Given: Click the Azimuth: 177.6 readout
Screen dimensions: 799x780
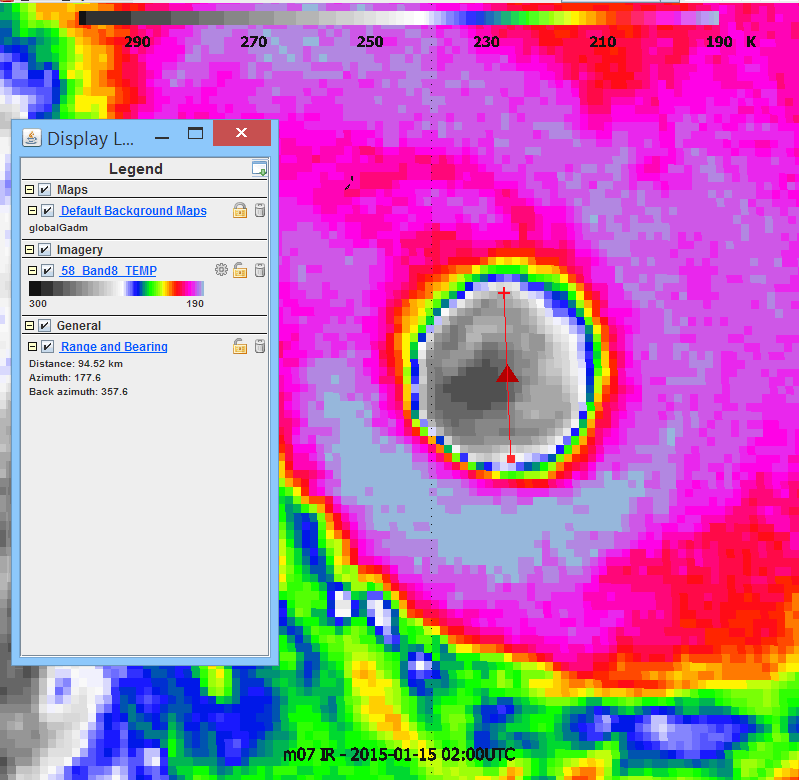Looking at the screenshot, I should coord(65,378).
